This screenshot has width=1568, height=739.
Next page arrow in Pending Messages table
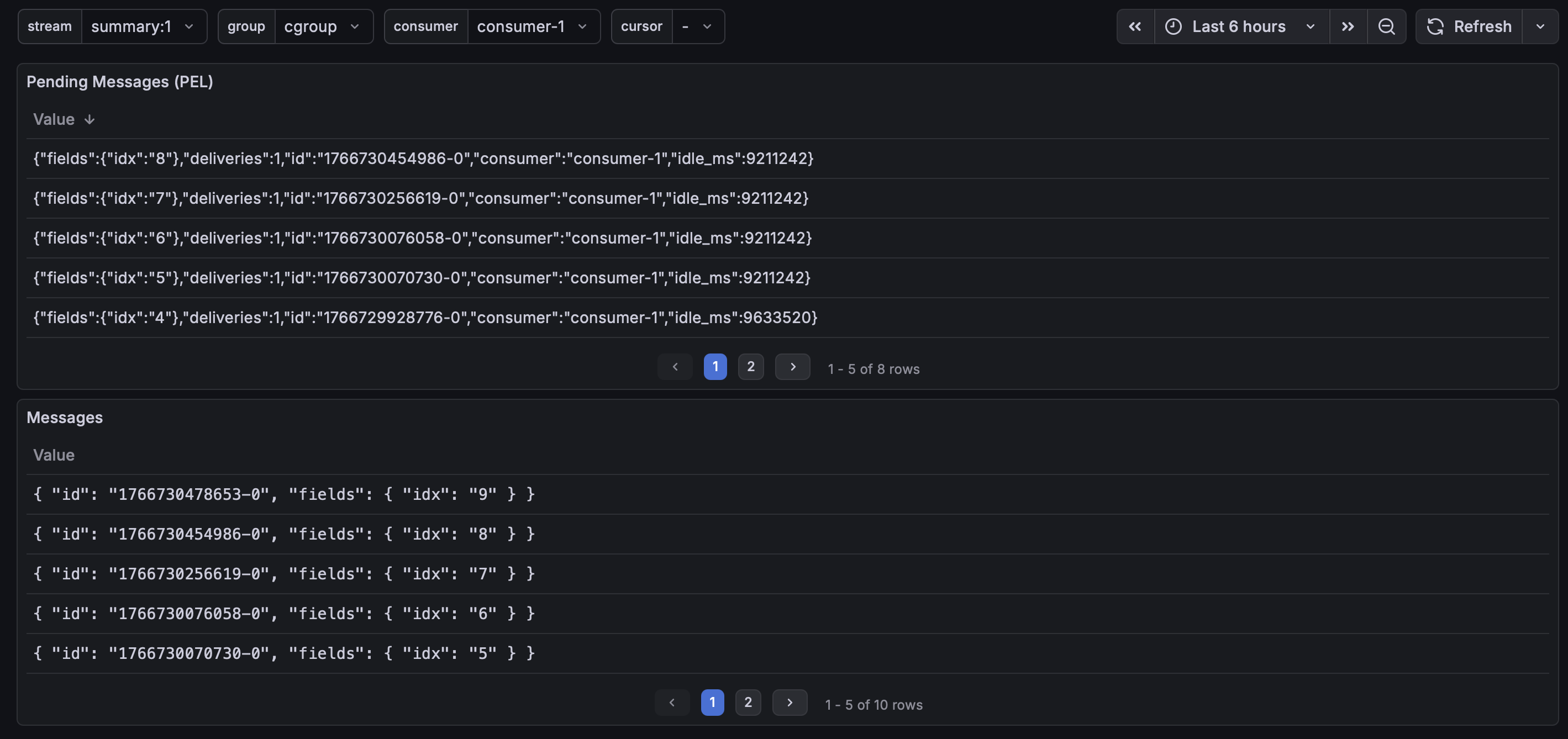pos(792,366)
